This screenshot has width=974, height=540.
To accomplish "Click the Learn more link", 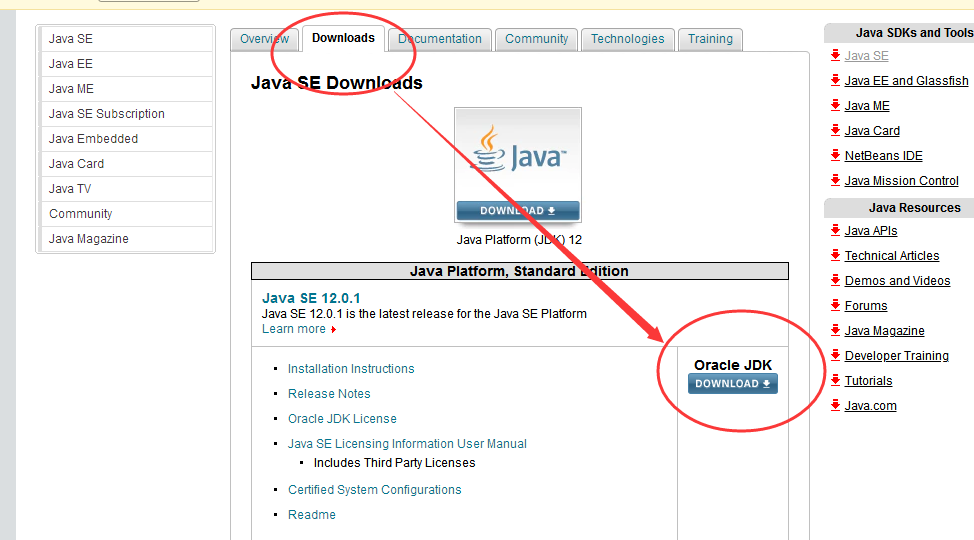I will pyautogui.click(x=294, y=329).
